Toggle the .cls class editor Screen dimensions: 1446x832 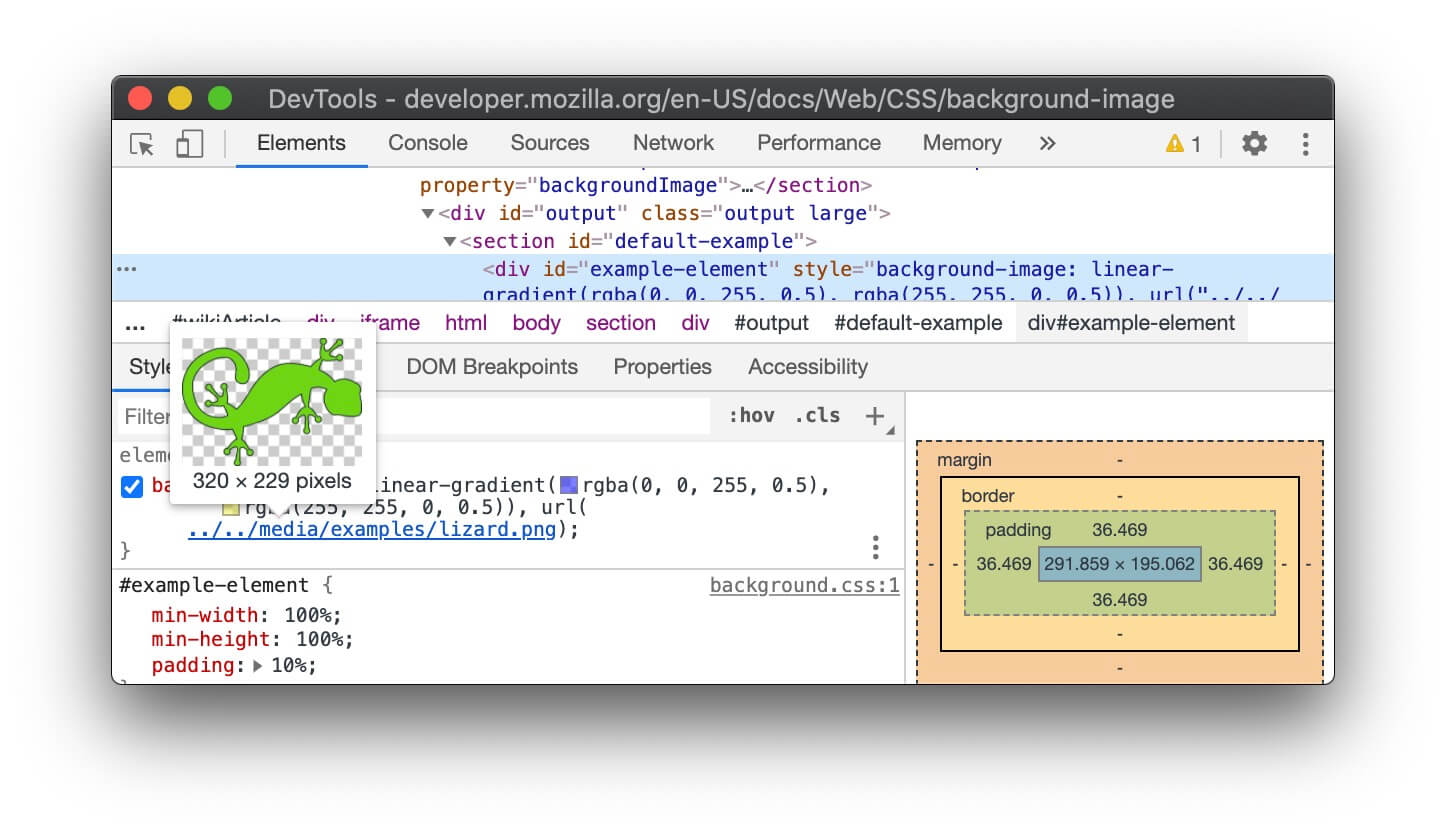(x=817, y=416)
